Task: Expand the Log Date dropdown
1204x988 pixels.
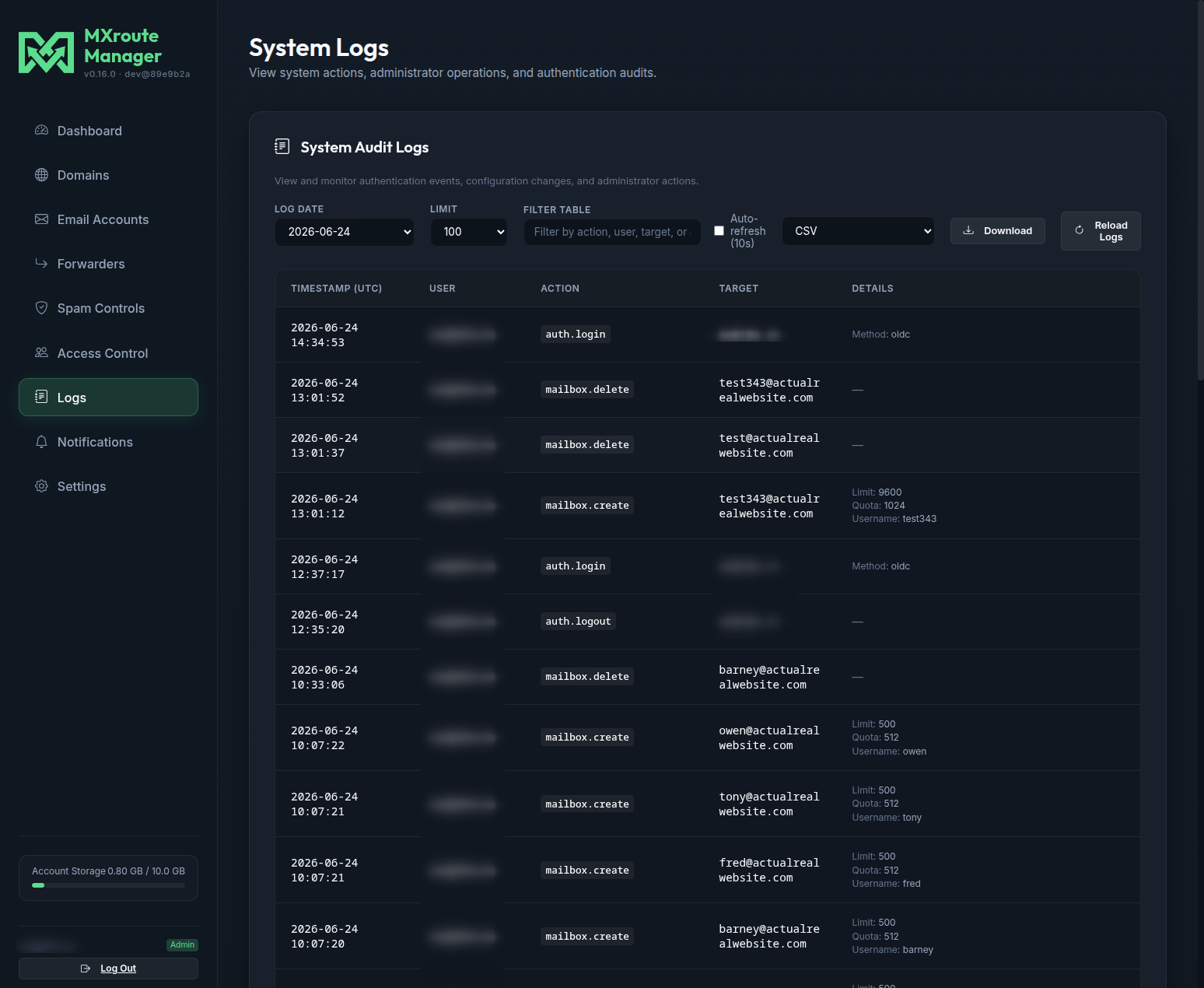Action: 345,232
